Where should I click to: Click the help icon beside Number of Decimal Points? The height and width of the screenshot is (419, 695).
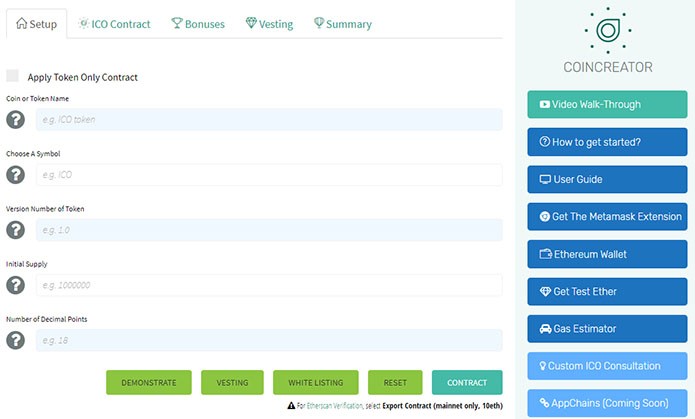pos(16,340)
